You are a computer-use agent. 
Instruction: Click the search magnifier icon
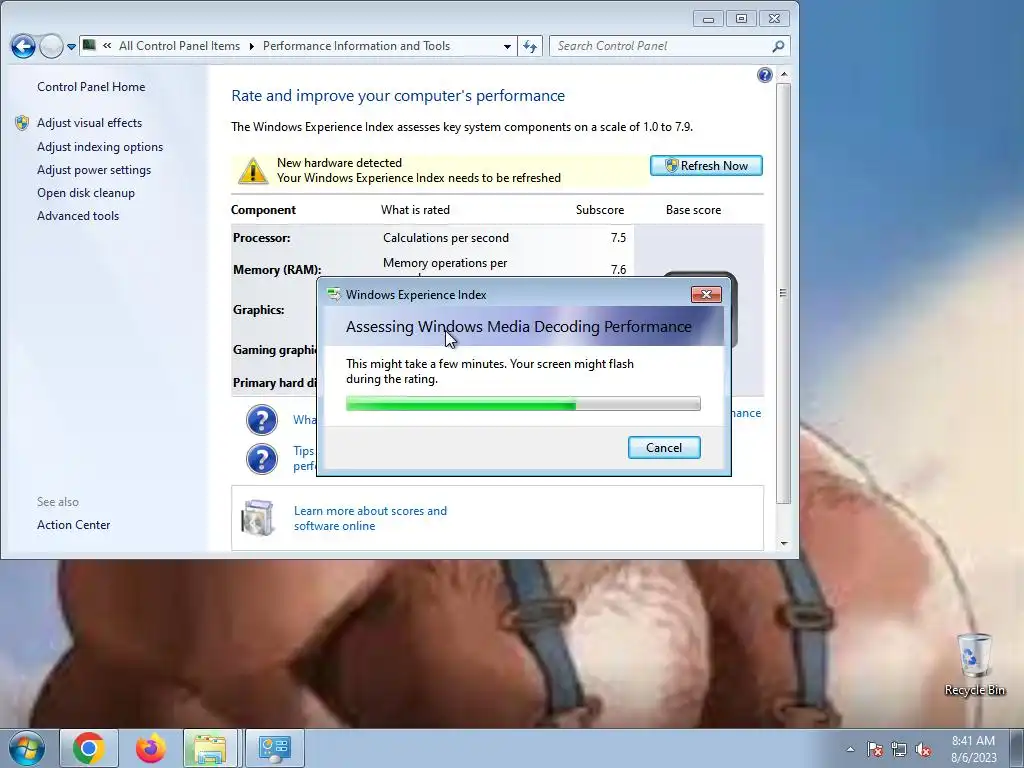(x=778, y=46)
